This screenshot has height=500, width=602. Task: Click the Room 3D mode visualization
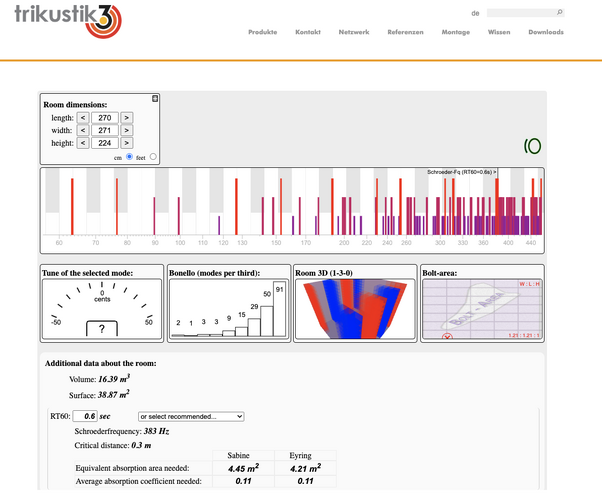tap(355, 309)
